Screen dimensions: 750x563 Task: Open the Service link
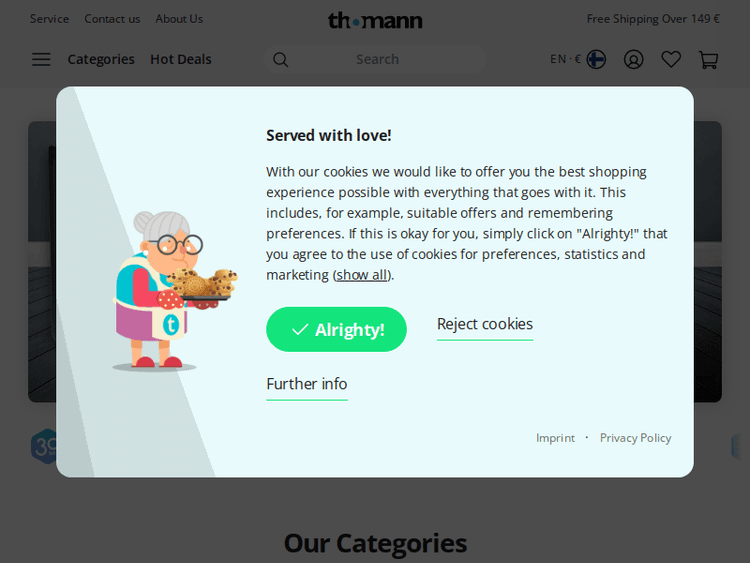[x=49, y=19]
